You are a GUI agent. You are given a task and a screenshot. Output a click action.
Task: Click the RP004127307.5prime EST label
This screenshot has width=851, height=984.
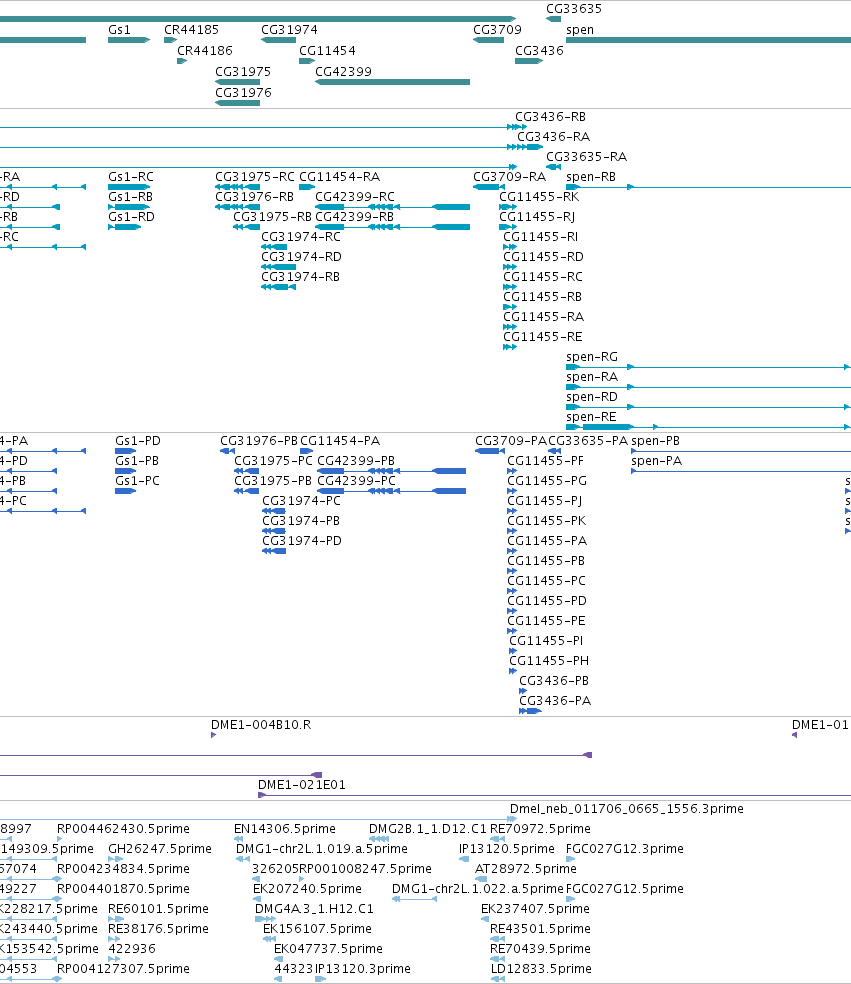click(123, 970)
